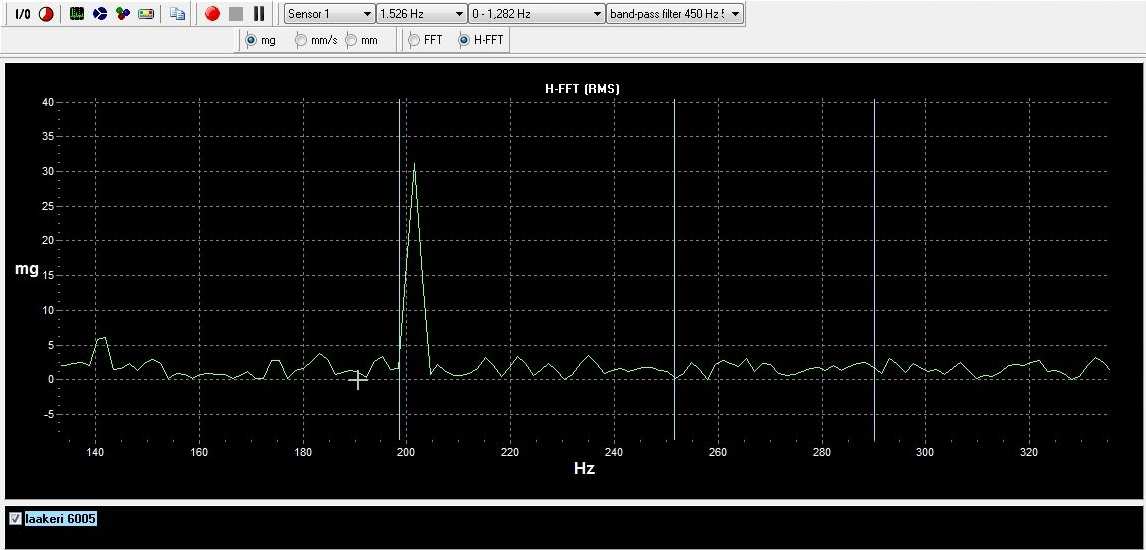Click the vertical cursor line near 199 Hz

[399, 268]
